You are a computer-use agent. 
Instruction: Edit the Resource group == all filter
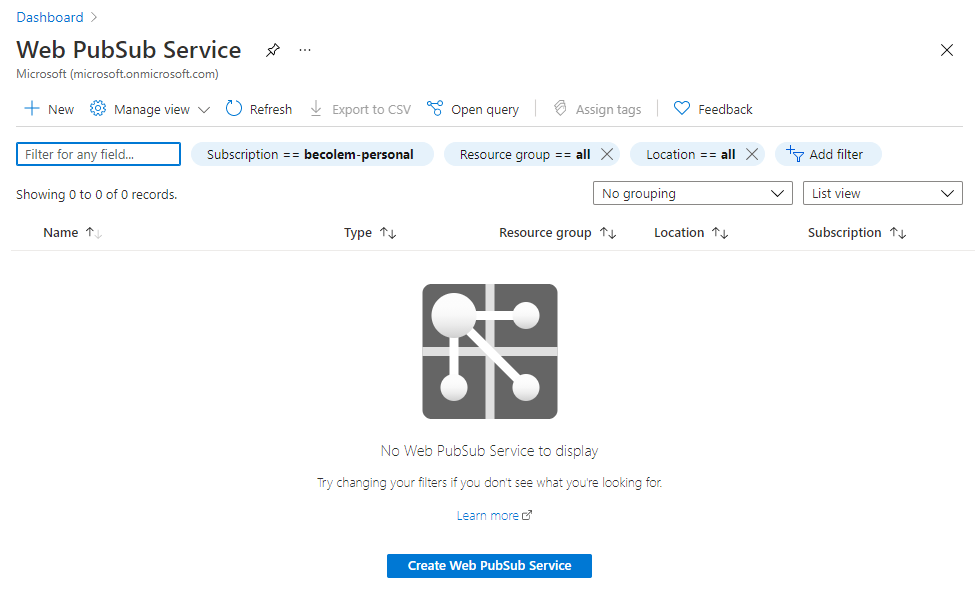524,154
